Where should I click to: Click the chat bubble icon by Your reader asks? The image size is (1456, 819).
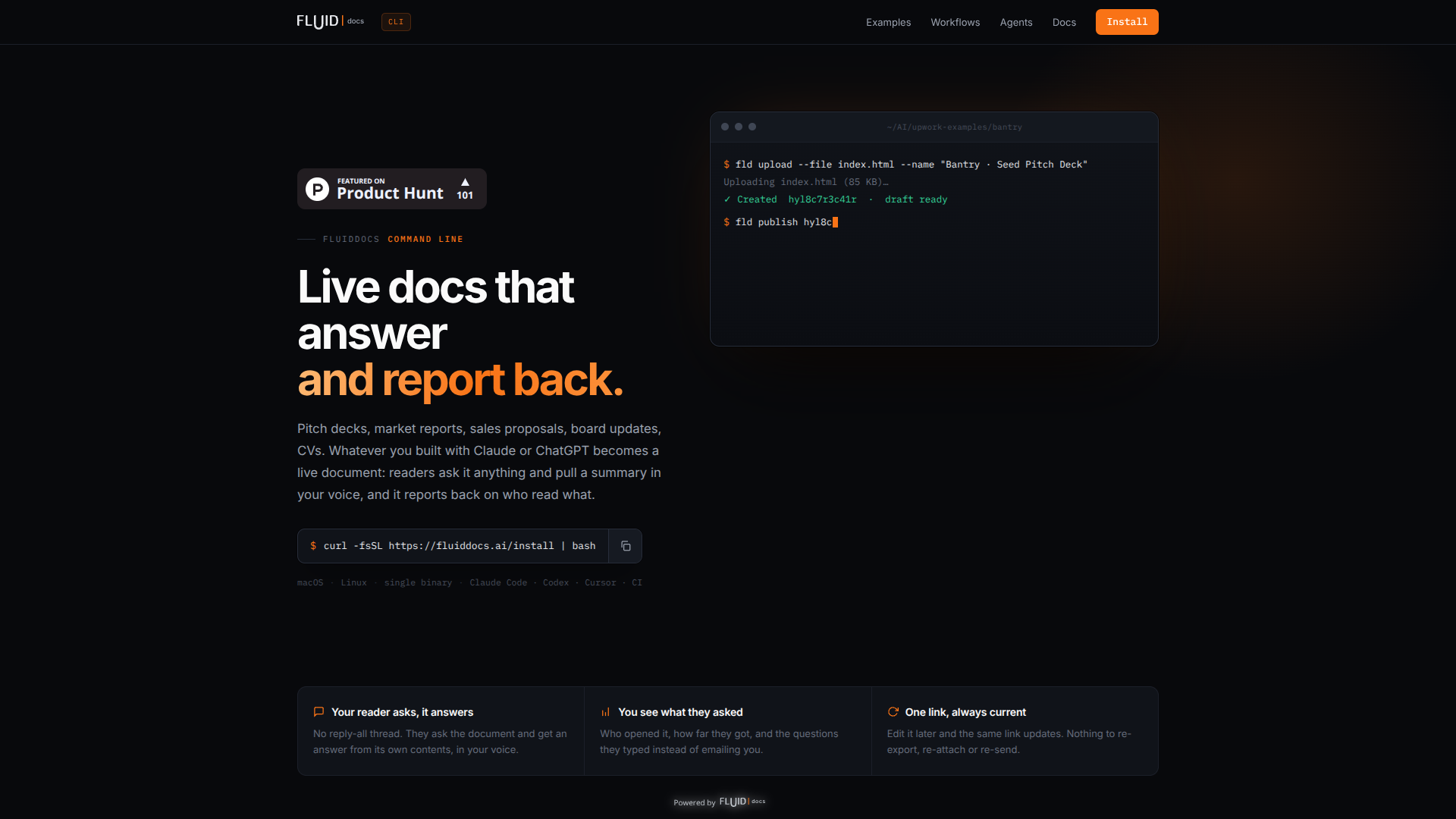point(318,712)
